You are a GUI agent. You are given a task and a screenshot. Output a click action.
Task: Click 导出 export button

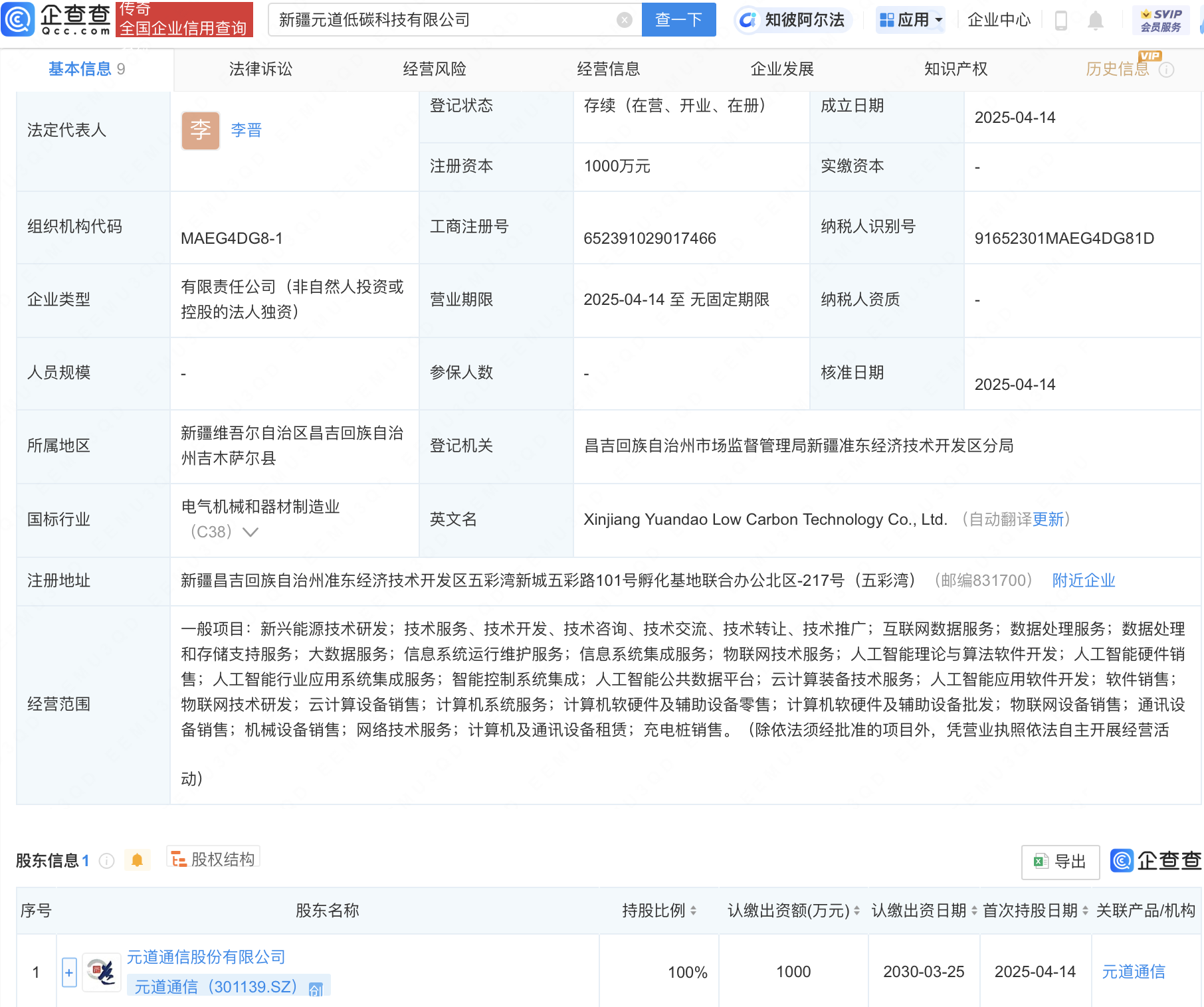pos(1060,862)
